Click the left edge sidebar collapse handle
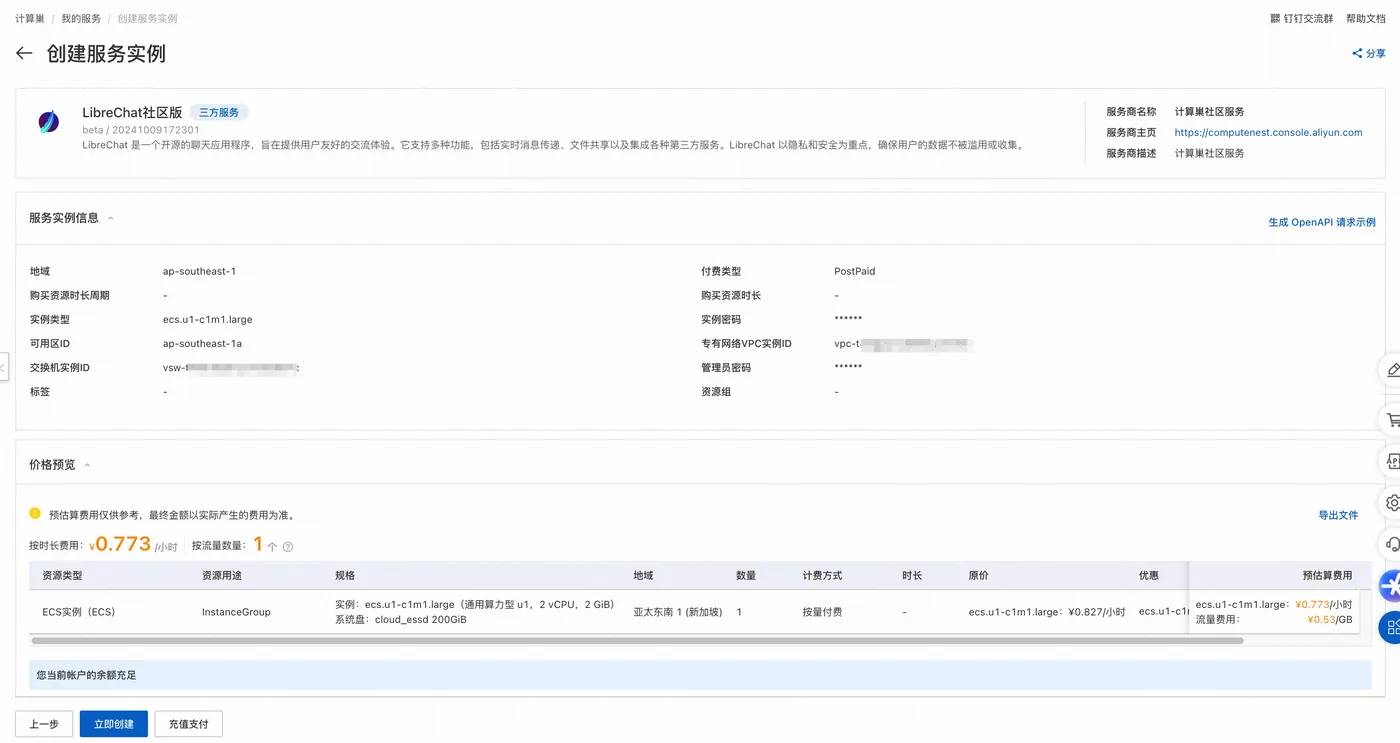This screenshot has height=743, width=1400. click(3, 368)
